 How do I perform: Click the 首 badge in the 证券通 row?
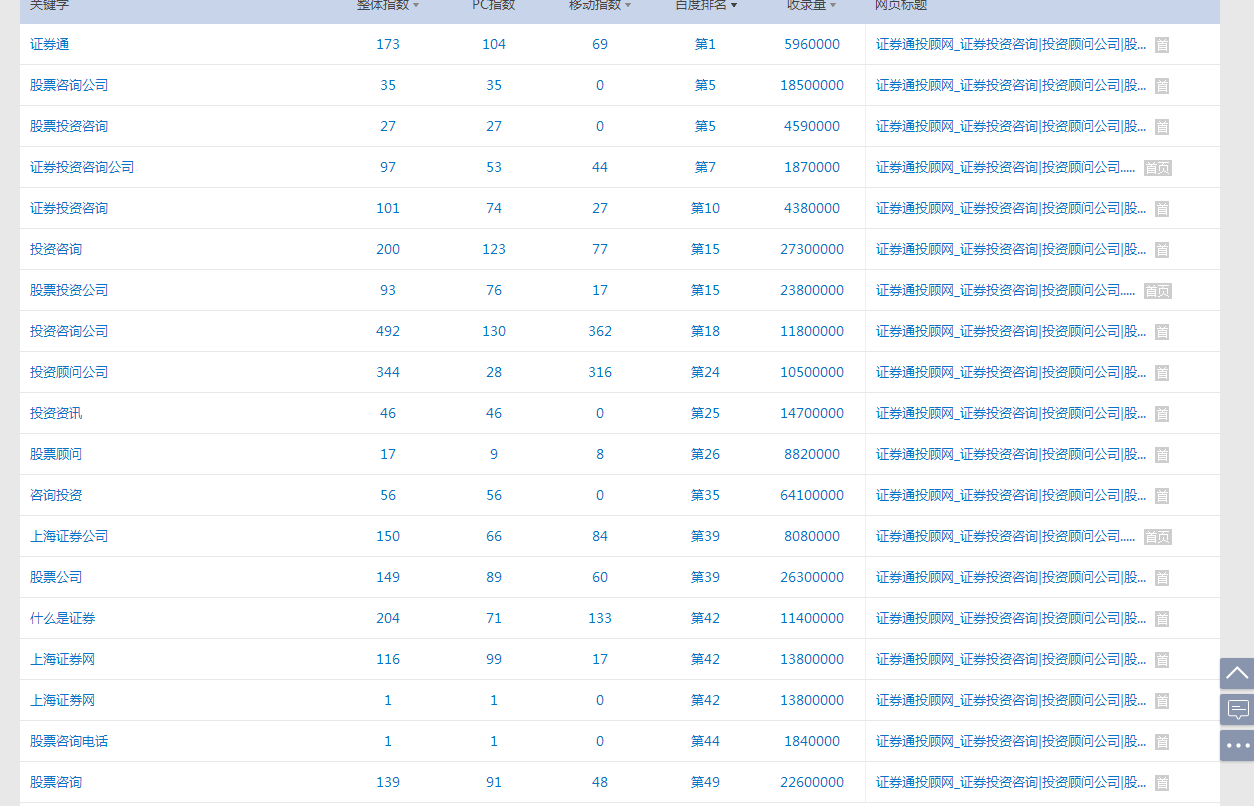pyautogui.click(x=1161, y=45)
